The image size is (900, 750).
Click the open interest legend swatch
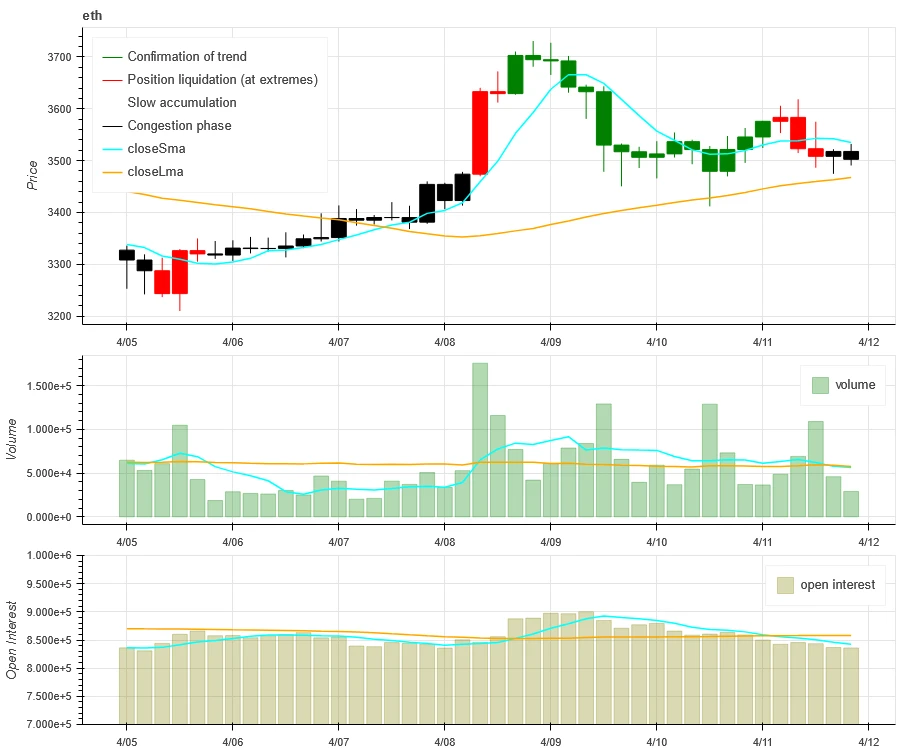tap(783, 585)
